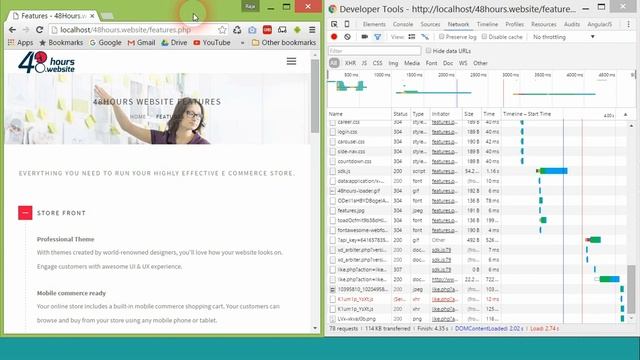
Task: Toggle device mode in DevTools
Action: 347,24
